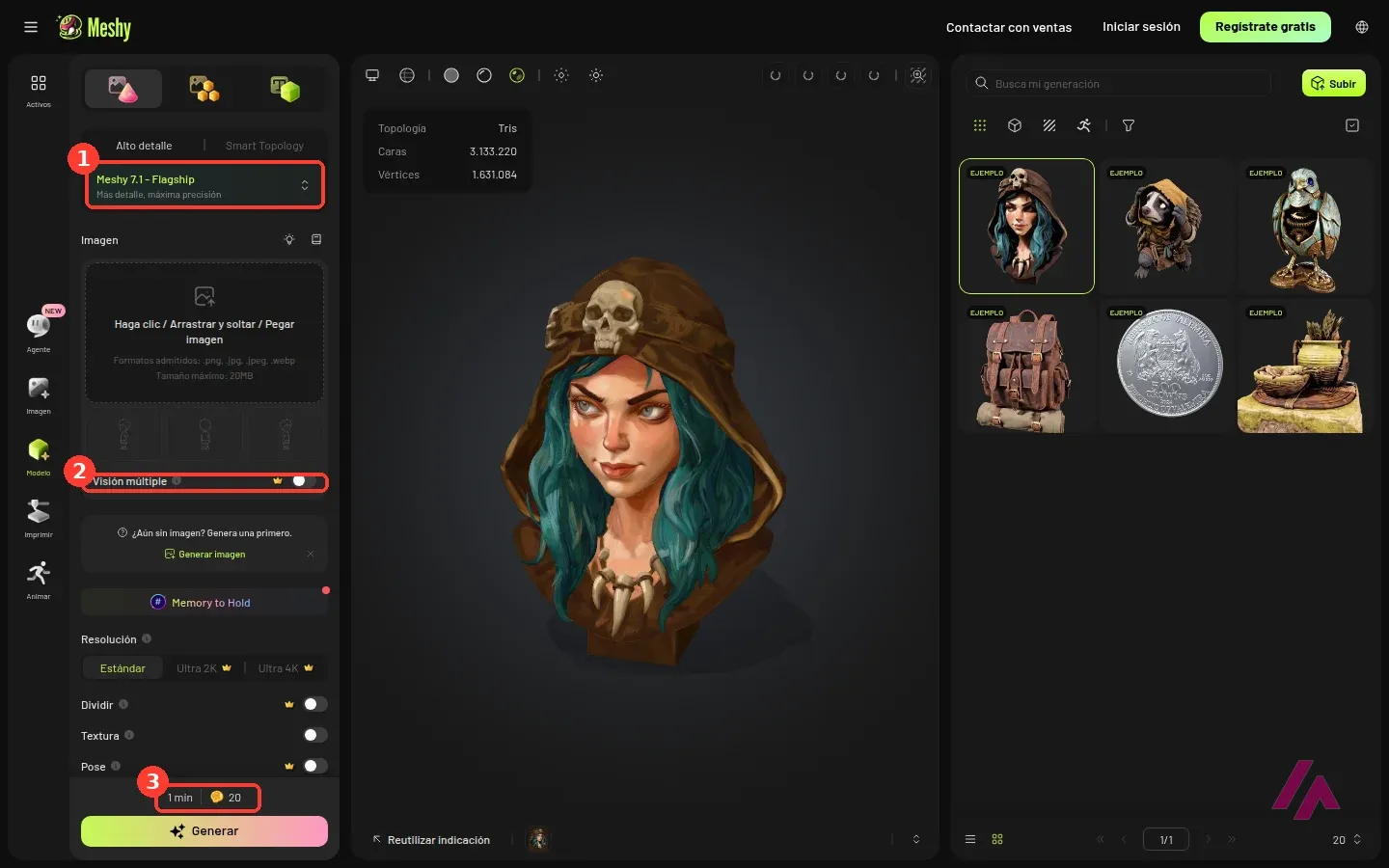Viewport: 1389px width, 868px height.
Task: Open the Resolución info icon
Action: tap(147, 638)
